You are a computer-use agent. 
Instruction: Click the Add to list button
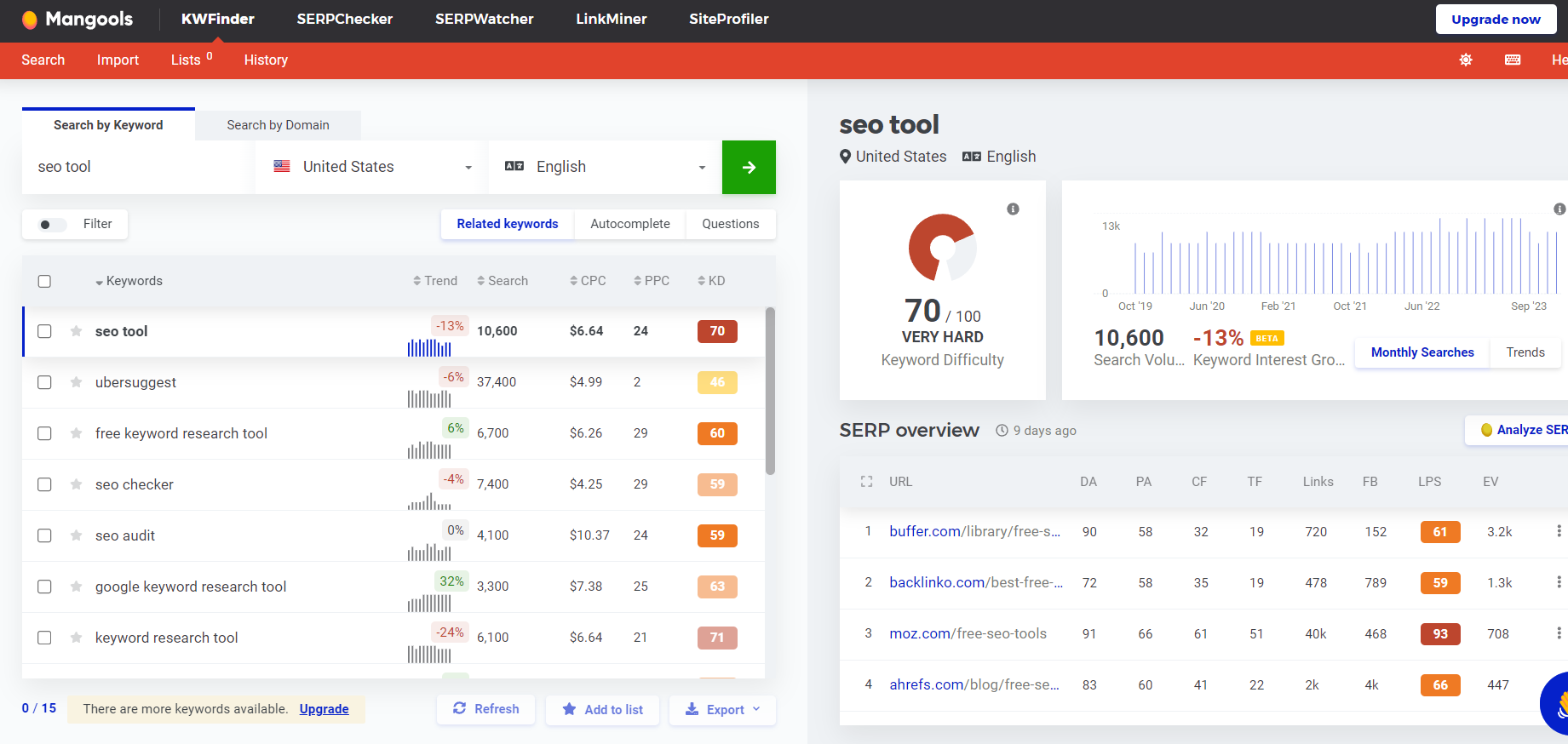point(602,710)
